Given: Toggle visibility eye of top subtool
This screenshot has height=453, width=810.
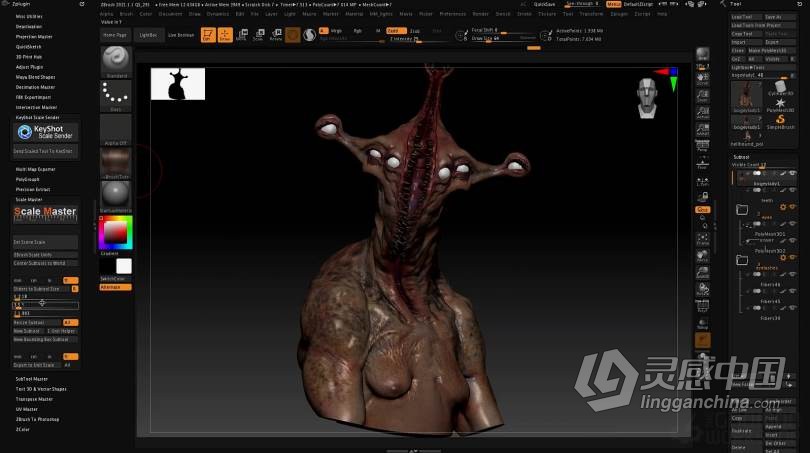Looking at the screenshot, I should pyautogui.click(x=792, y=174).
